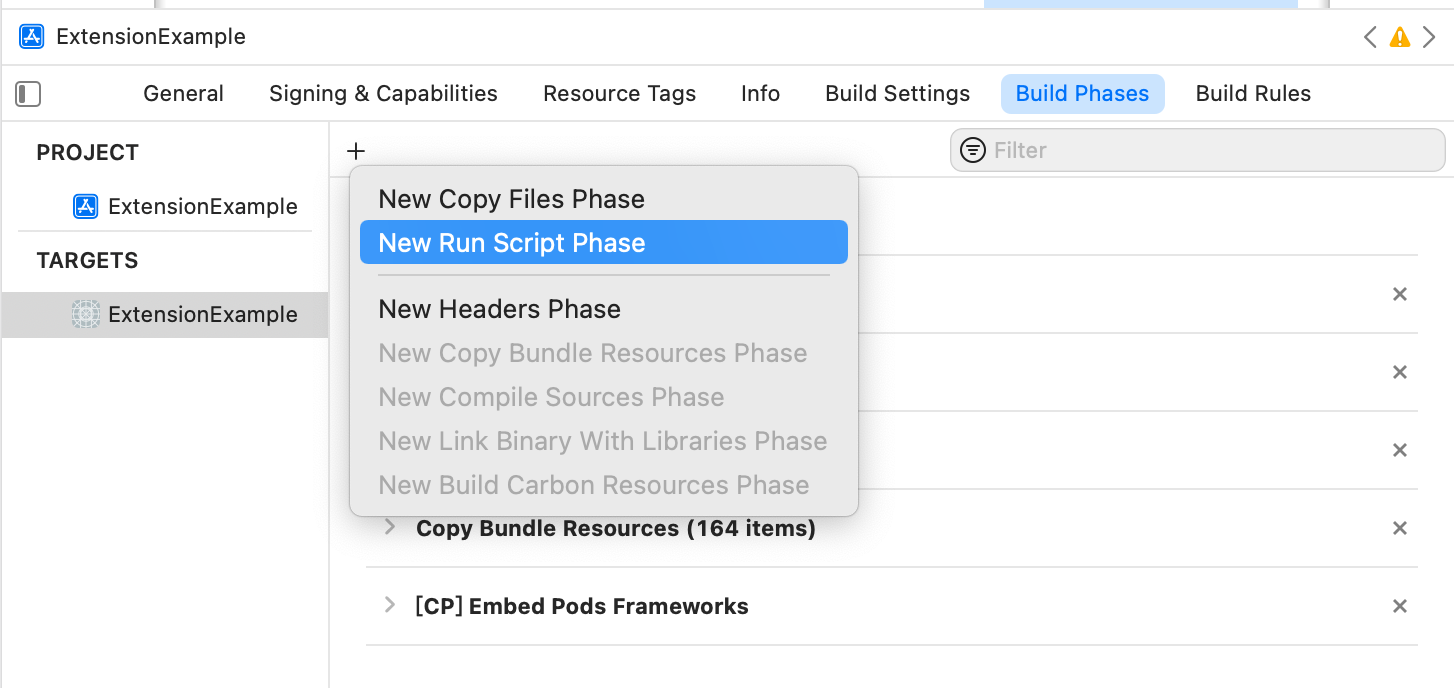Delete the Copy Bundle Resources phase
The width and height of the screenshot is (1454, 688).
click(x=1400, y=528)
